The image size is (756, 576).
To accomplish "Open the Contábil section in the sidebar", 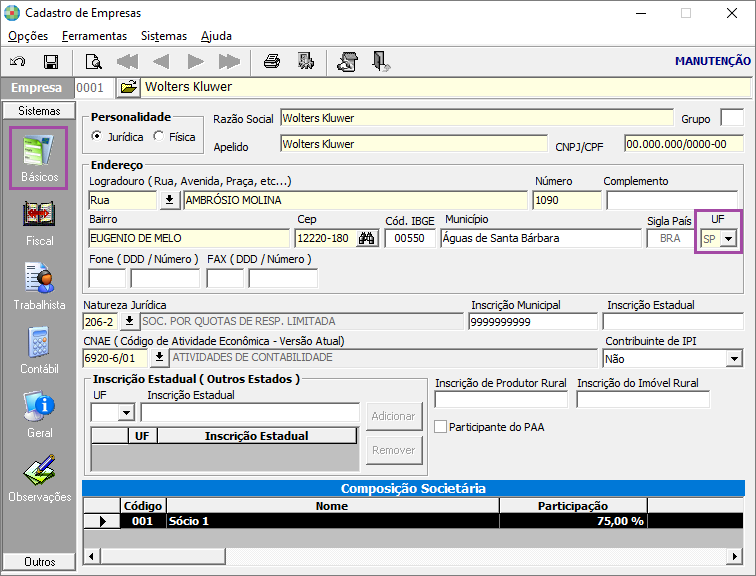I will (39, 351).
